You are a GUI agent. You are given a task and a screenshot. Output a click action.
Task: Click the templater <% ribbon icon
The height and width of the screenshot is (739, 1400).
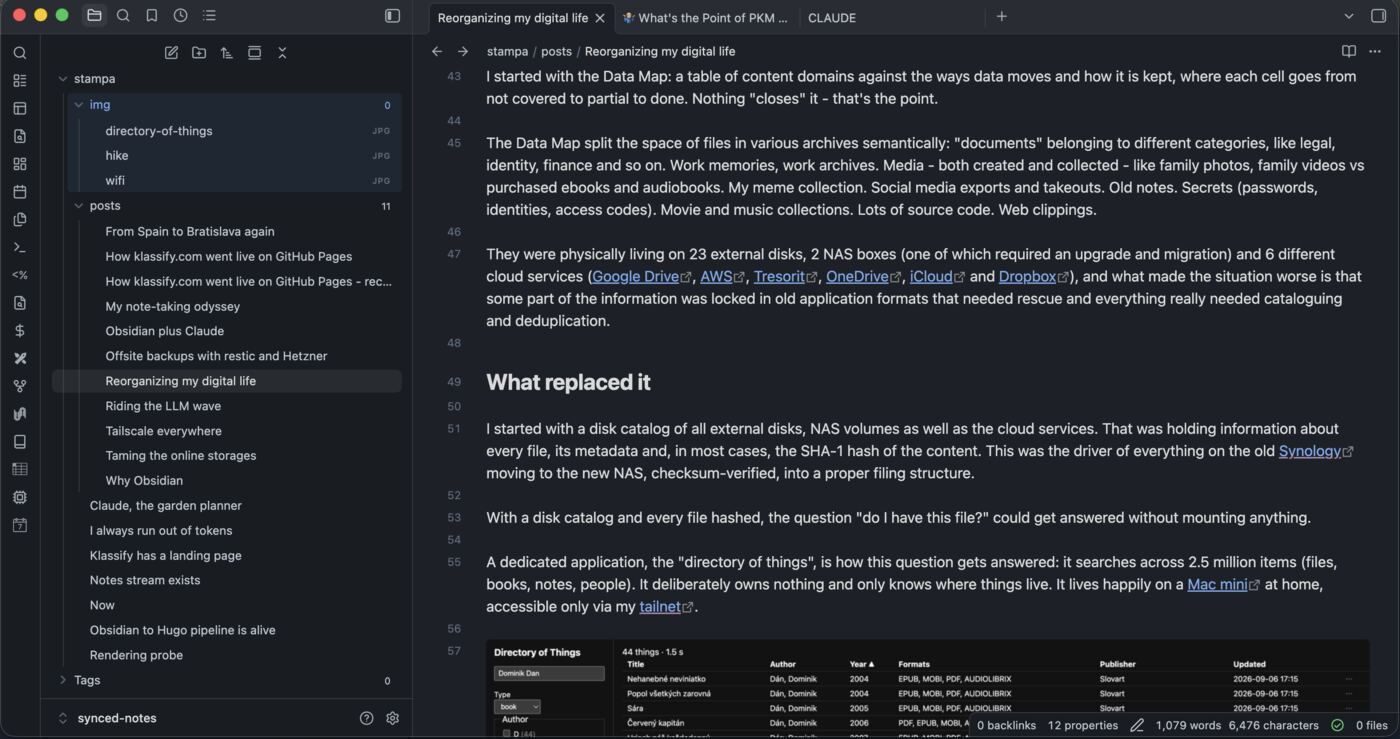(x=20, y=275)
